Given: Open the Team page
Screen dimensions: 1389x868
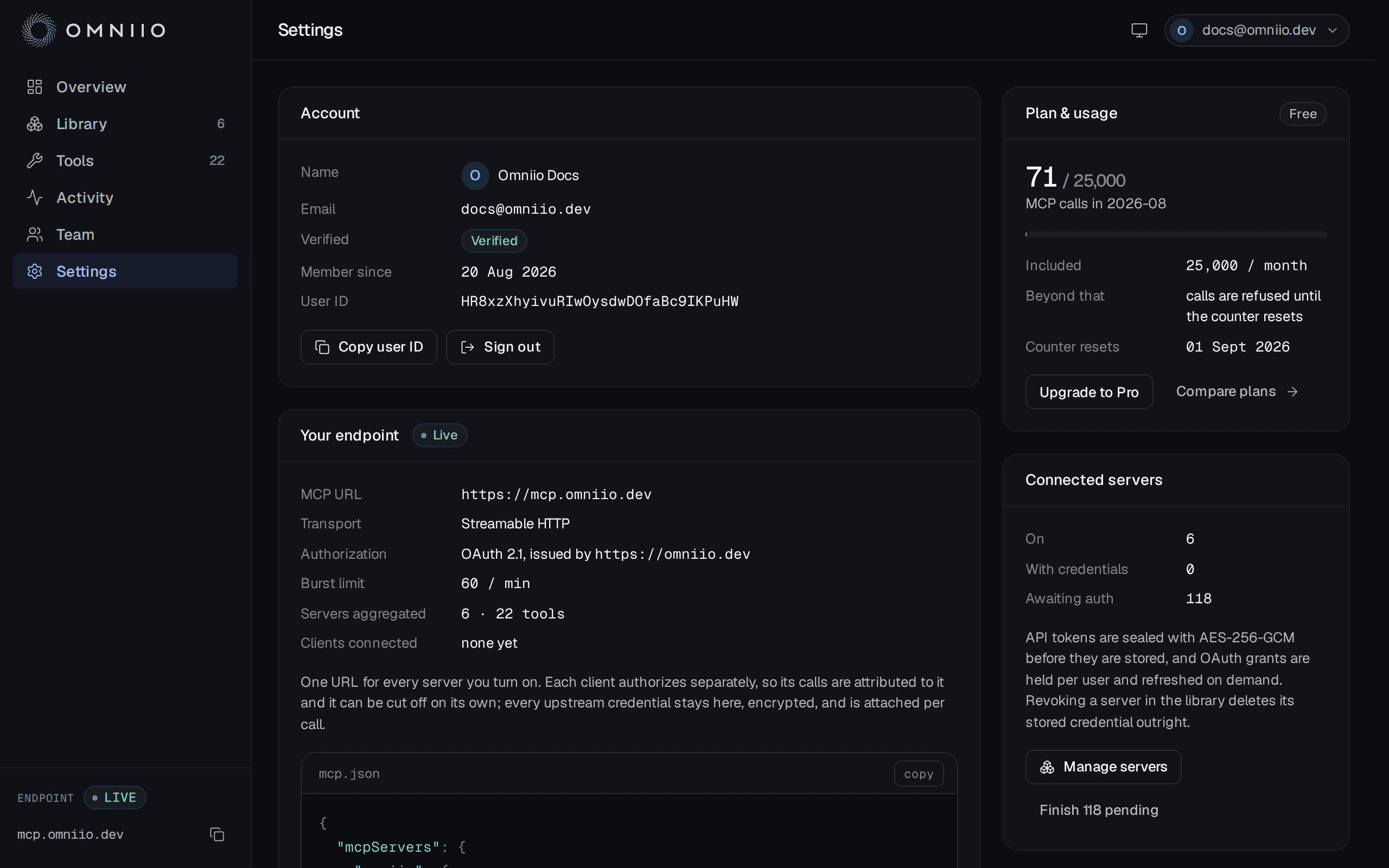Looking at the screenshot, I should 125,234.
